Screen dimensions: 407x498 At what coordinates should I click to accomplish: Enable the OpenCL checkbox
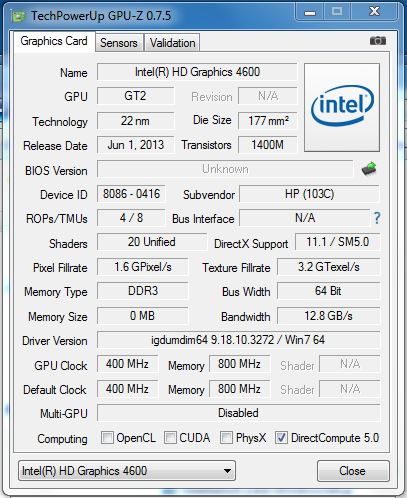pos(107,437)
